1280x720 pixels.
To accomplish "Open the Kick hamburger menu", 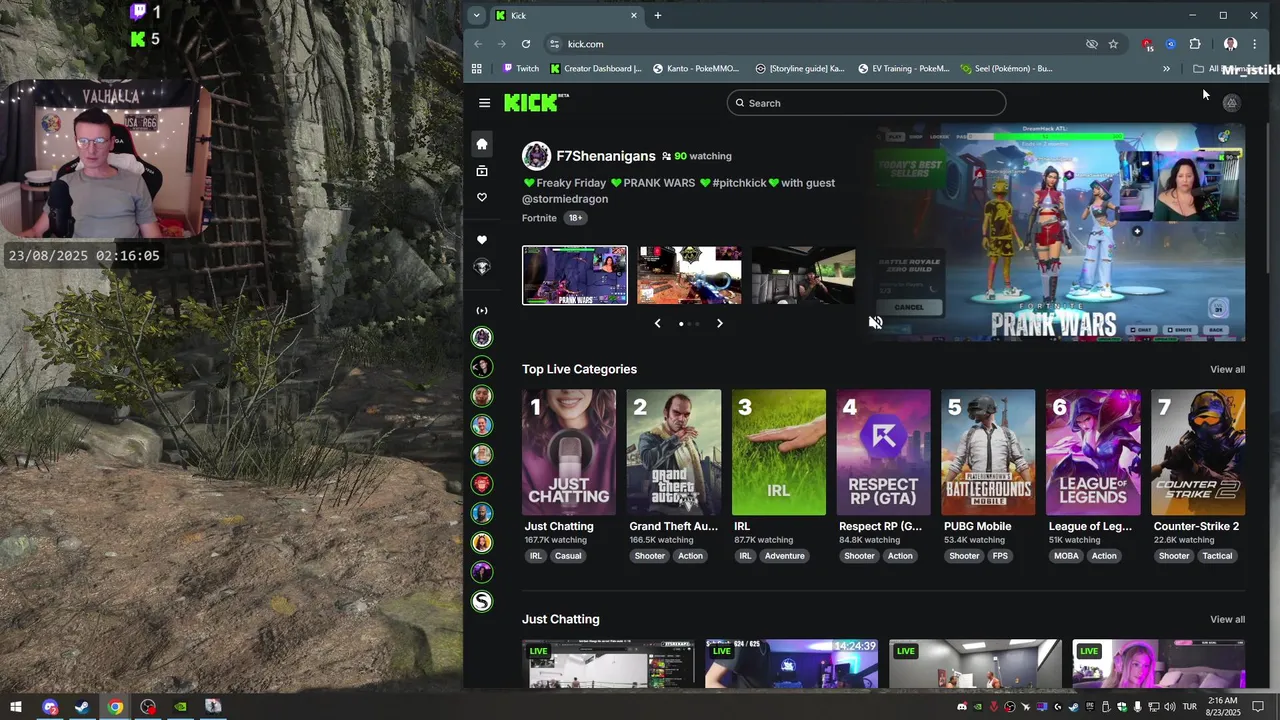I will [484, 103].
